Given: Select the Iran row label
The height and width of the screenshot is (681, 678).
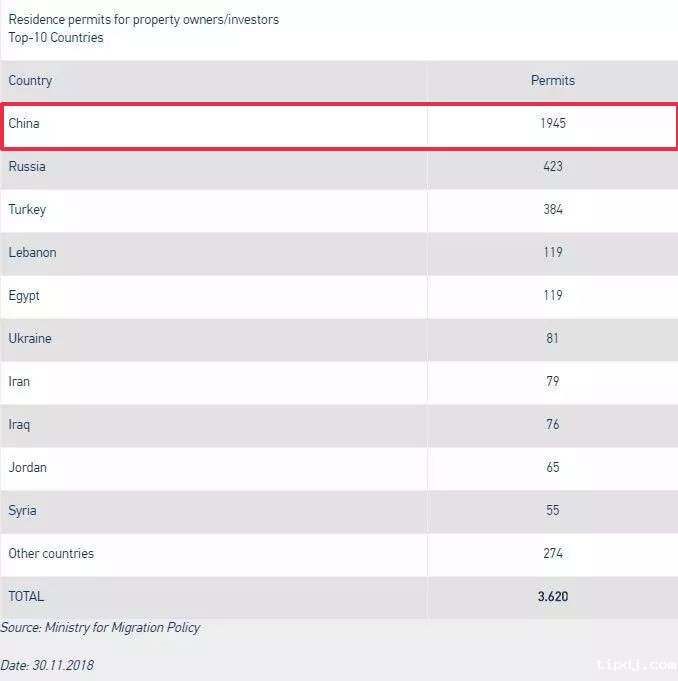Looking at the screenshot, I should click(19, 381).
